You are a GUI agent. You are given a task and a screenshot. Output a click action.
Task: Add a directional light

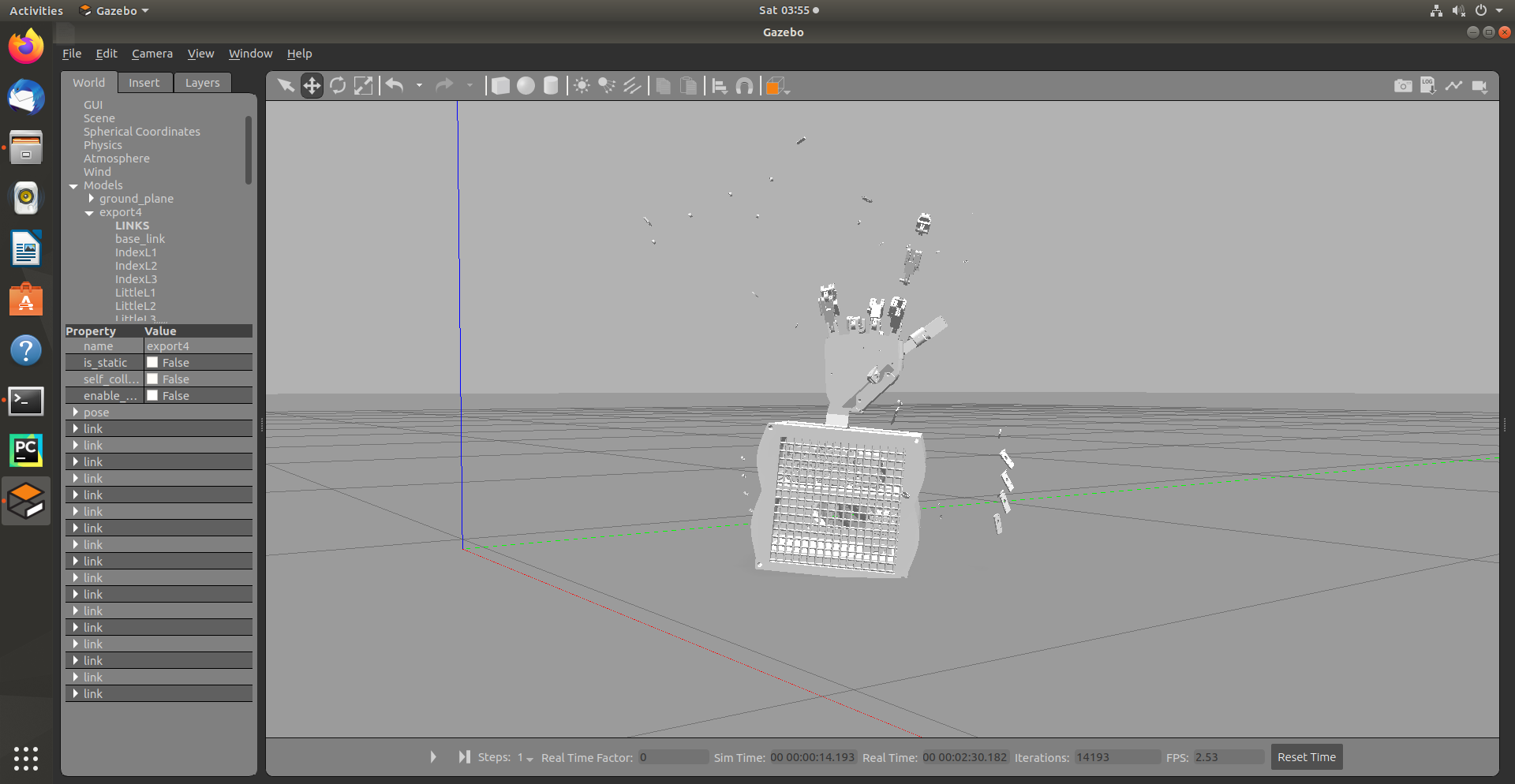tap(632, 85)
